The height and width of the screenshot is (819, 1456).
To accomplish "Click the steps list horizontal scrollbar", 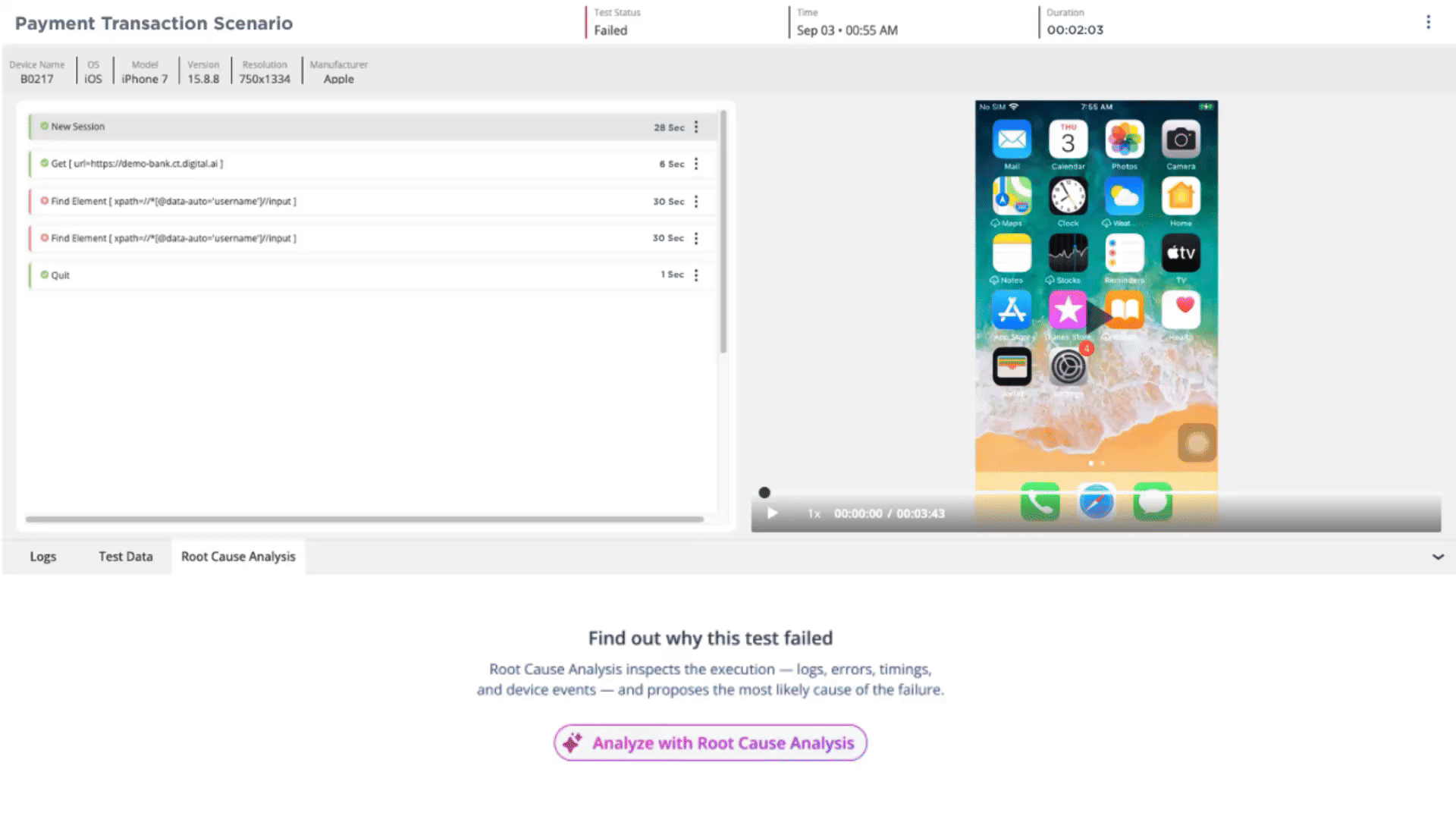I will tap(365, 519).
